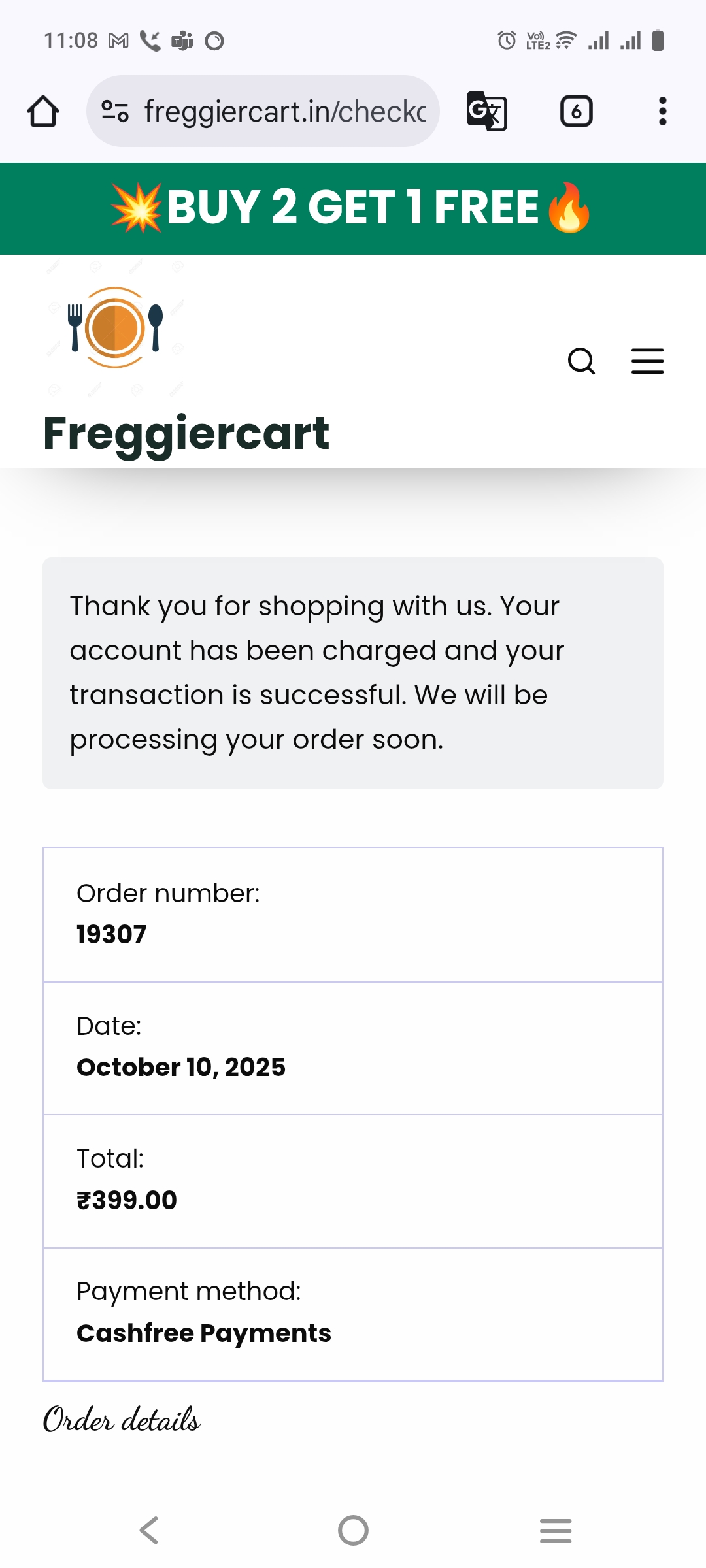Open the browser three-dot overflow menu
The width and height of the screenshot is (706, 1568).
pos(662,111)
